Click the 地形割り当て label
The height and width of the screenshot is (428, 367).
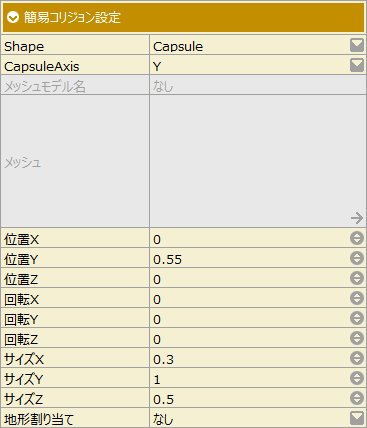pos(39,419)
